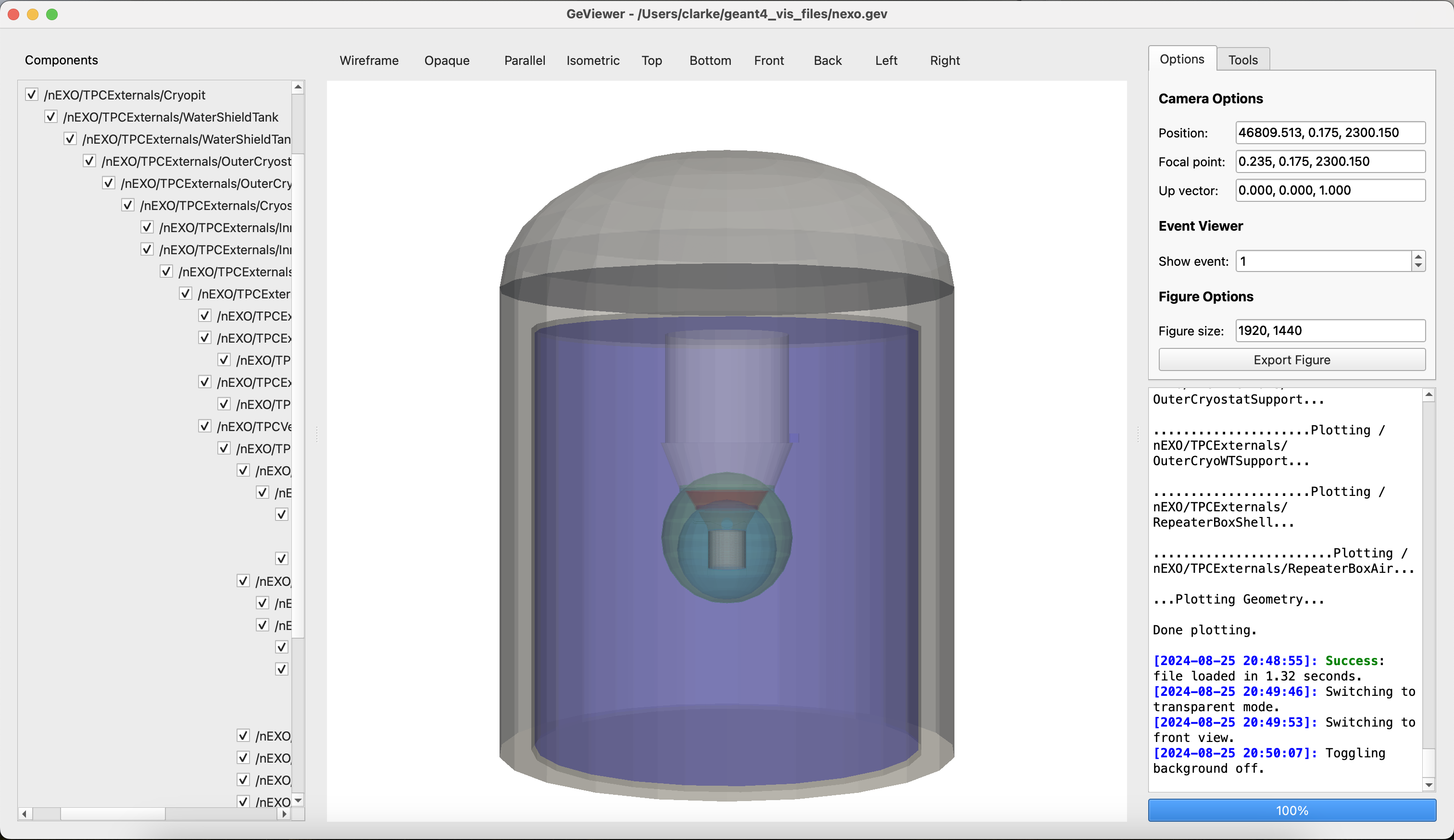The width and height of the screenshot is (1454, 840).
Task: Set camera to Top view
Action: point(652,61)
